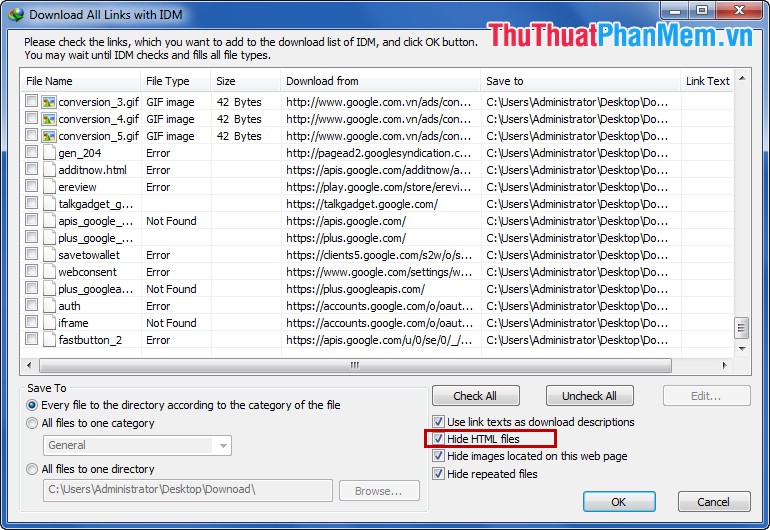Sort by Save to column header
Screen dimensions: 770x530
coord(581,81)
